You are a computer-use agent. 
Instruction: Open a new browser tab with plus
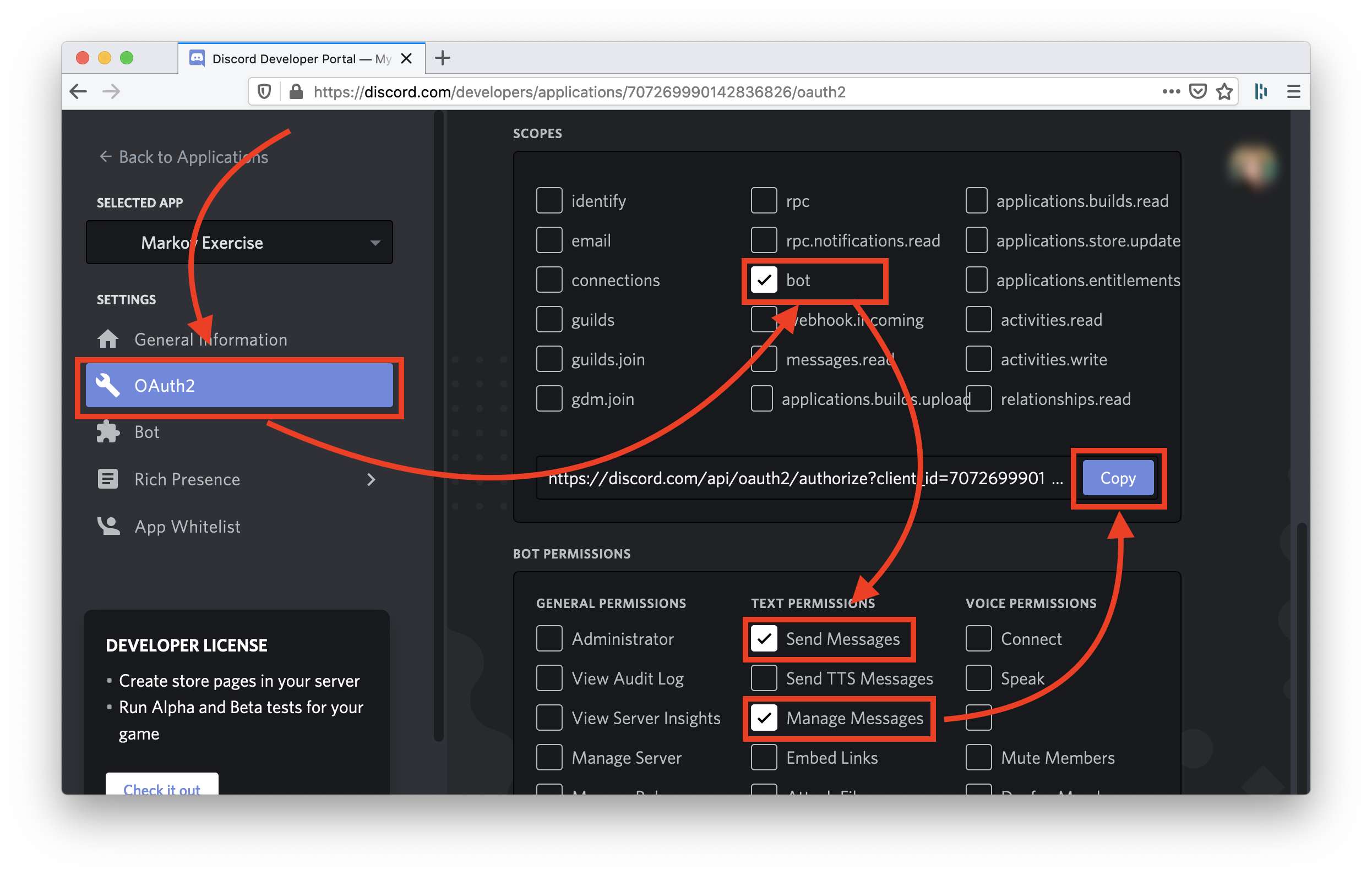(442, 58)
